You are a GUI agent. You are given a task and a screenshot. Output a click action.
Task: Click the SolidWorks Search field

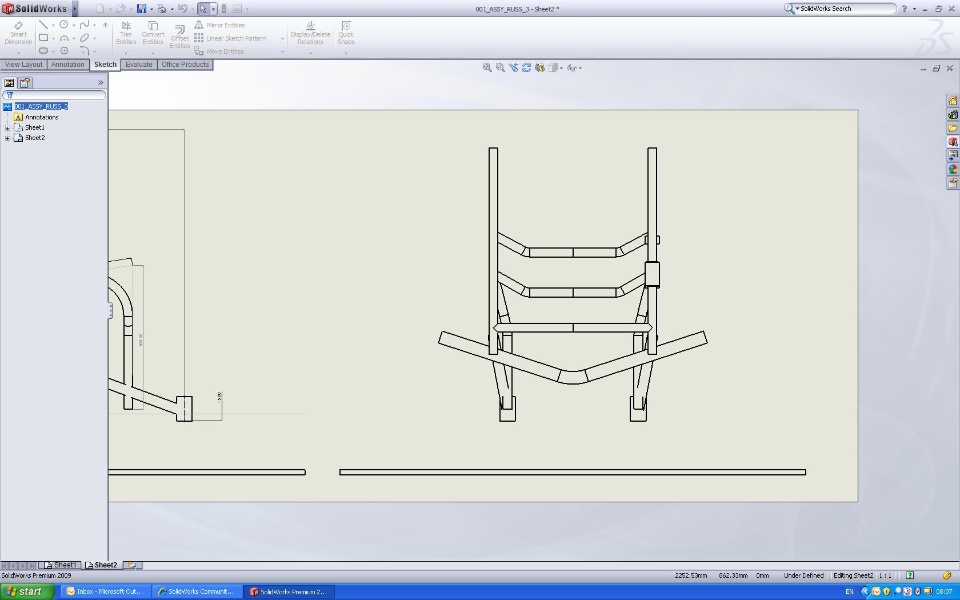tap(844, 9)
